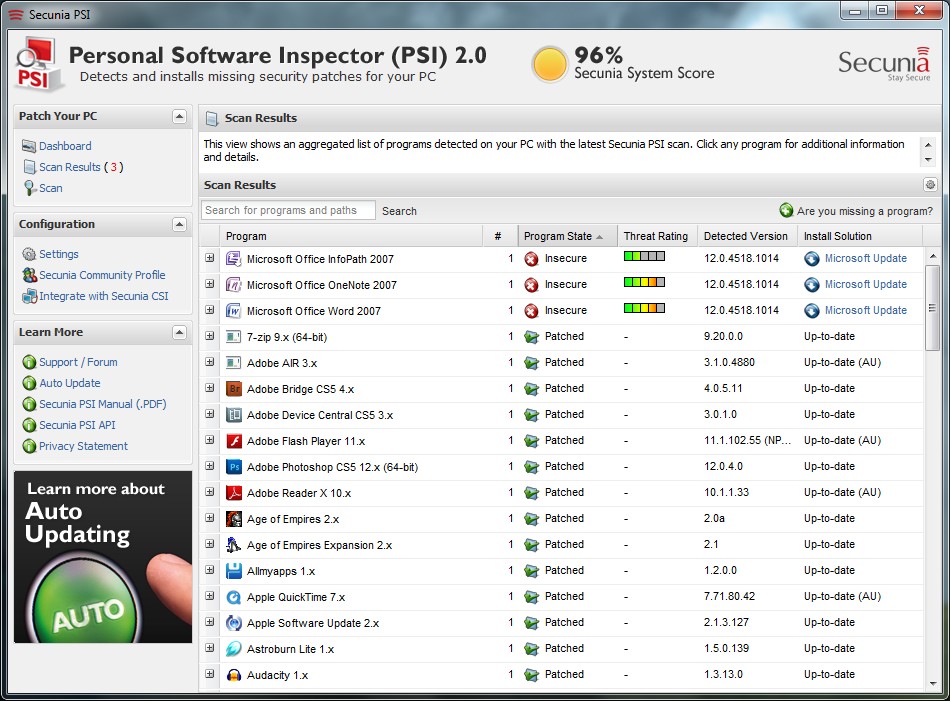Click the Auto Updating banner thumbnail
The height and width of the screenshot is (701, 950).
(x=103, y=557)
